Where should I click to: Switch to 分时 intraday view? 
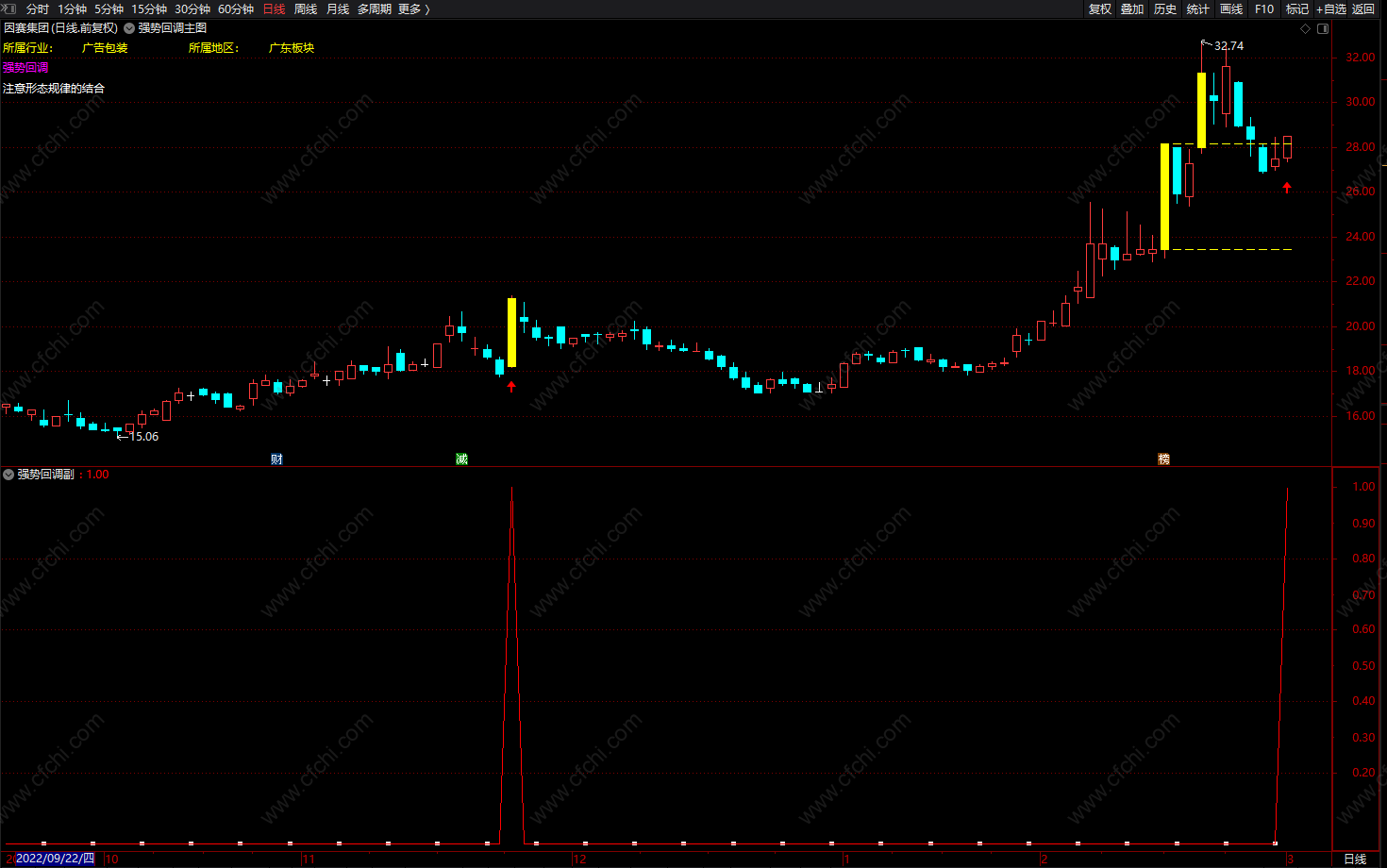pyautogui.click(x=38, y=8)
